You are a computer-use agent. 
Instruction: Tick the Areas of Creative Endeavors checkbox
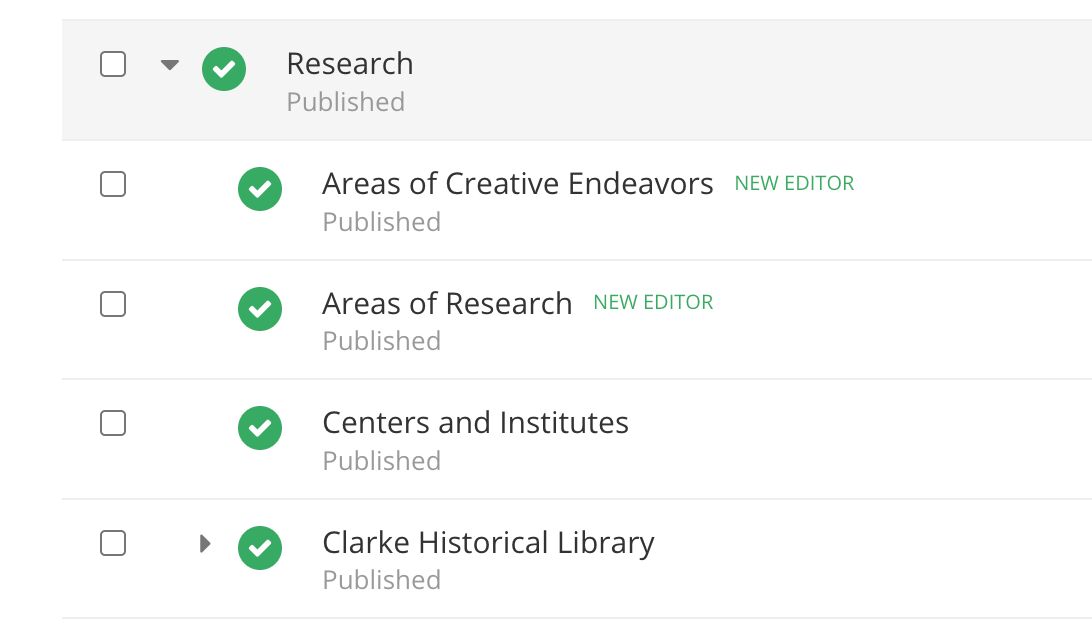pyautogui.click(x=113, y=184)
